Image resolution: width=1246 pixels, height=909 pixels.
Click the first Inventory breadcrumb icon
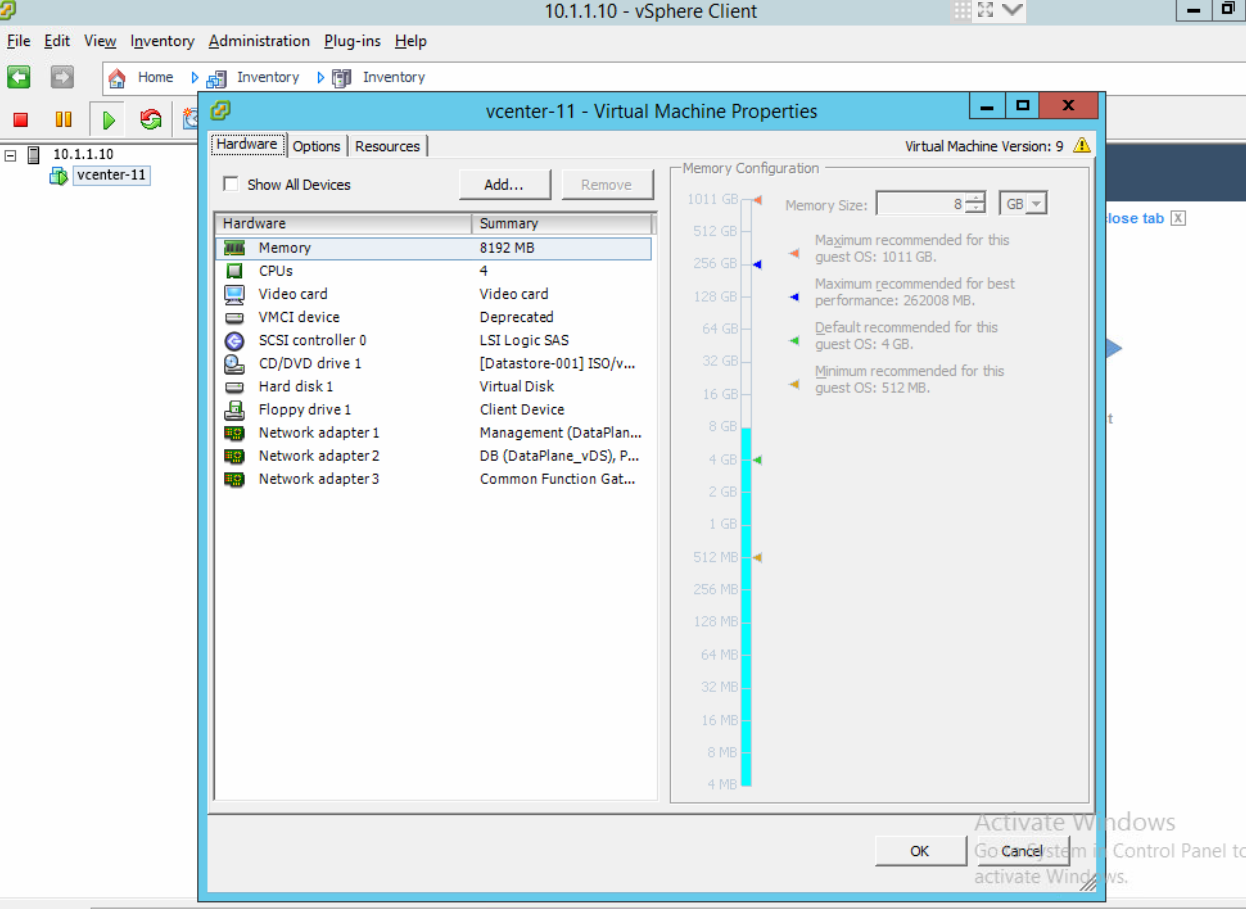tap(216, 78)
